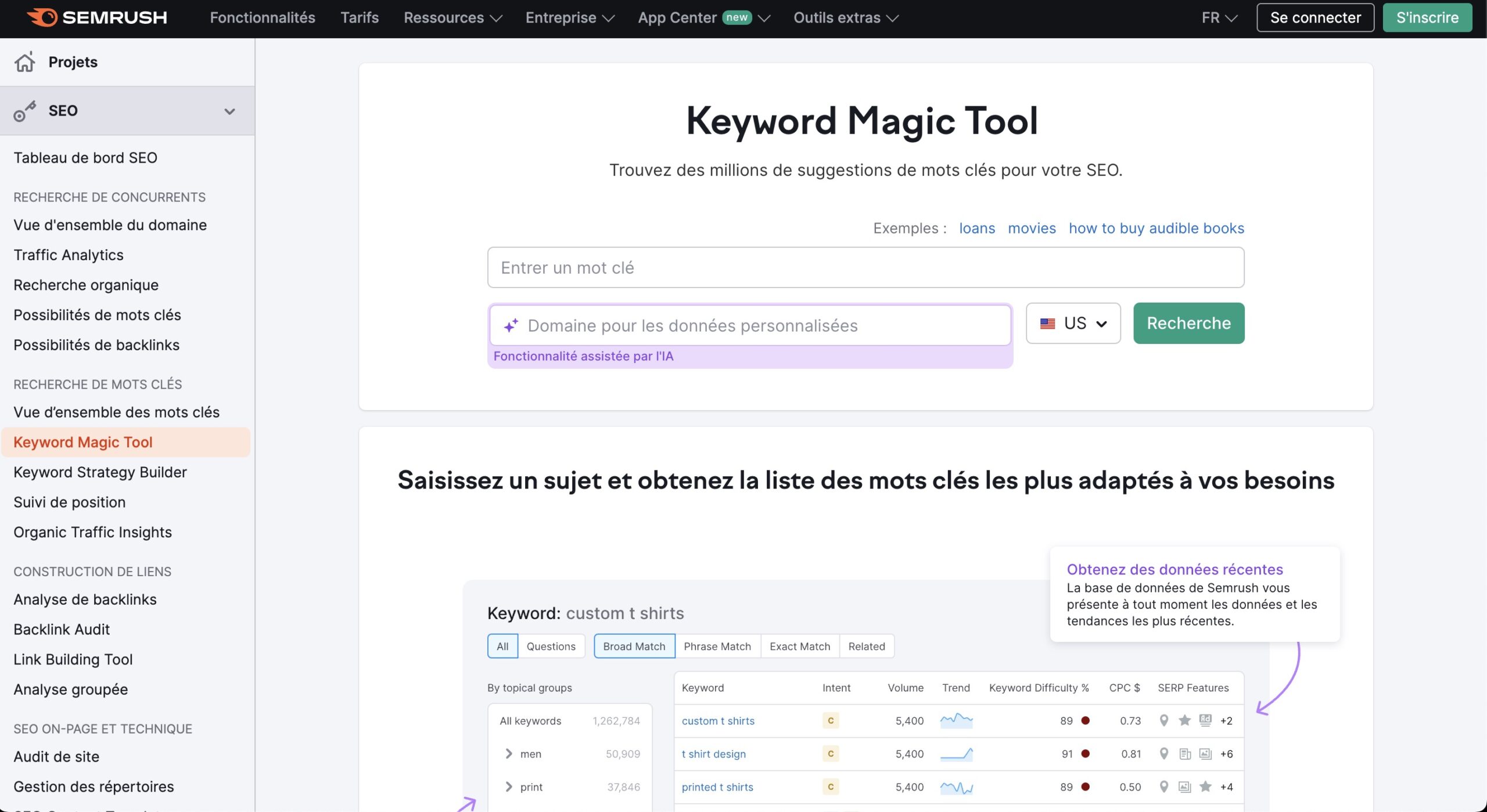This screenshot has height=812, width=1487.
Task: Select the Questions filter tab
Action: click(551, 646)
